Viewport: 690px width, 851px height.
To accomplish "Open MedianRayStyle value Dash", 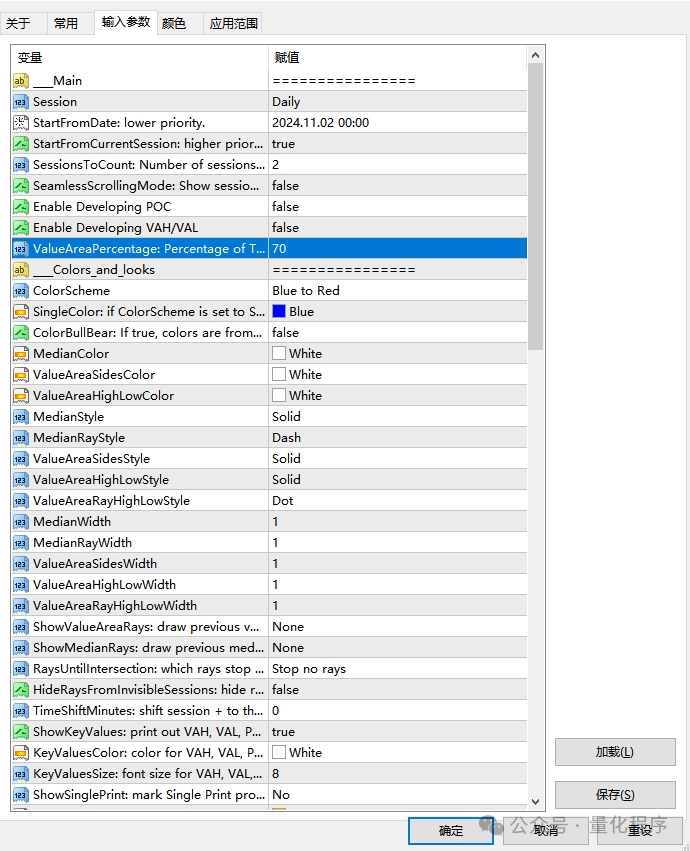I will [x=397, y=438].
